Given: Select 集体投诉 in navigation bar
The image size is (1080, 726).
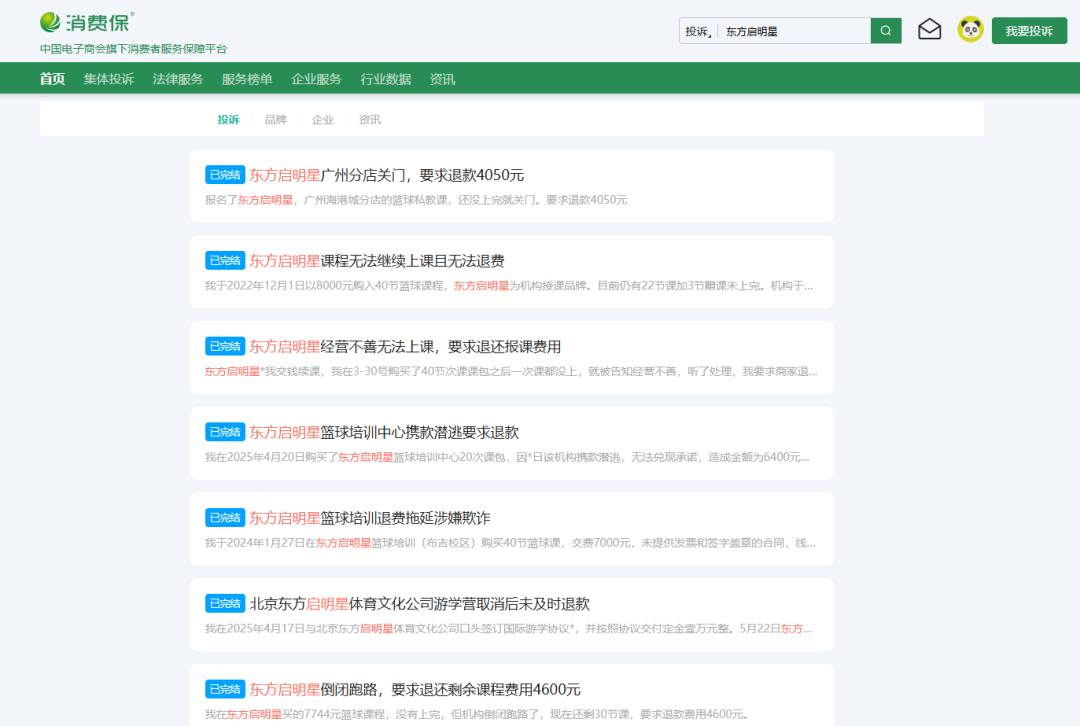Looking at the screenshot, I should pyautogui.click(x=108, y=79).
